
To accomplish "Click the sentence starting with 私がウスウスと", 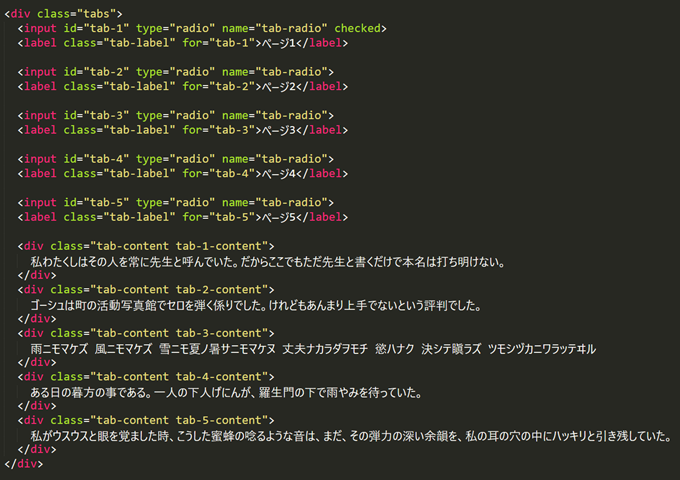I will pos(349,436).
